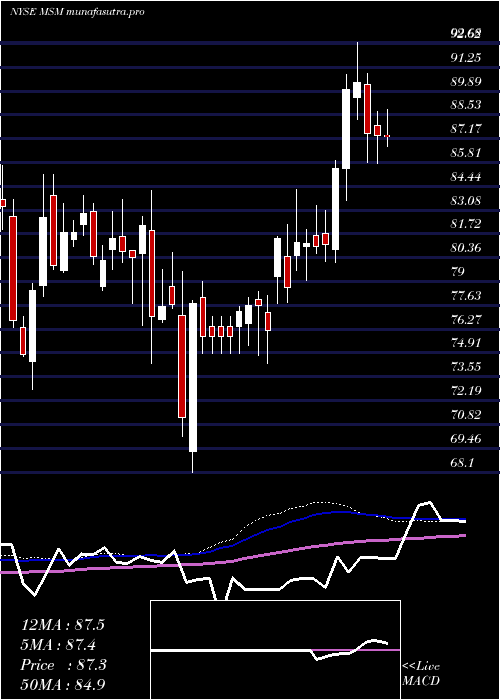Select the 83.08 price axis label

466,200
